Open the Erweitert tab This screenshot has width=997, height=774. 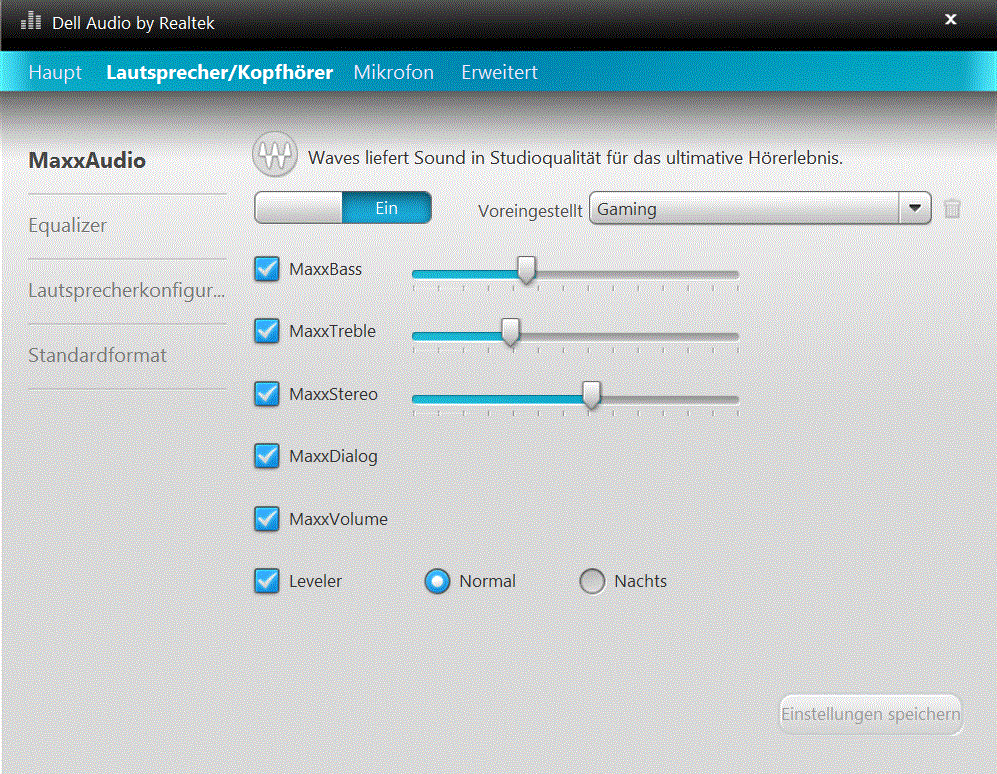click(x=499, y=72)
